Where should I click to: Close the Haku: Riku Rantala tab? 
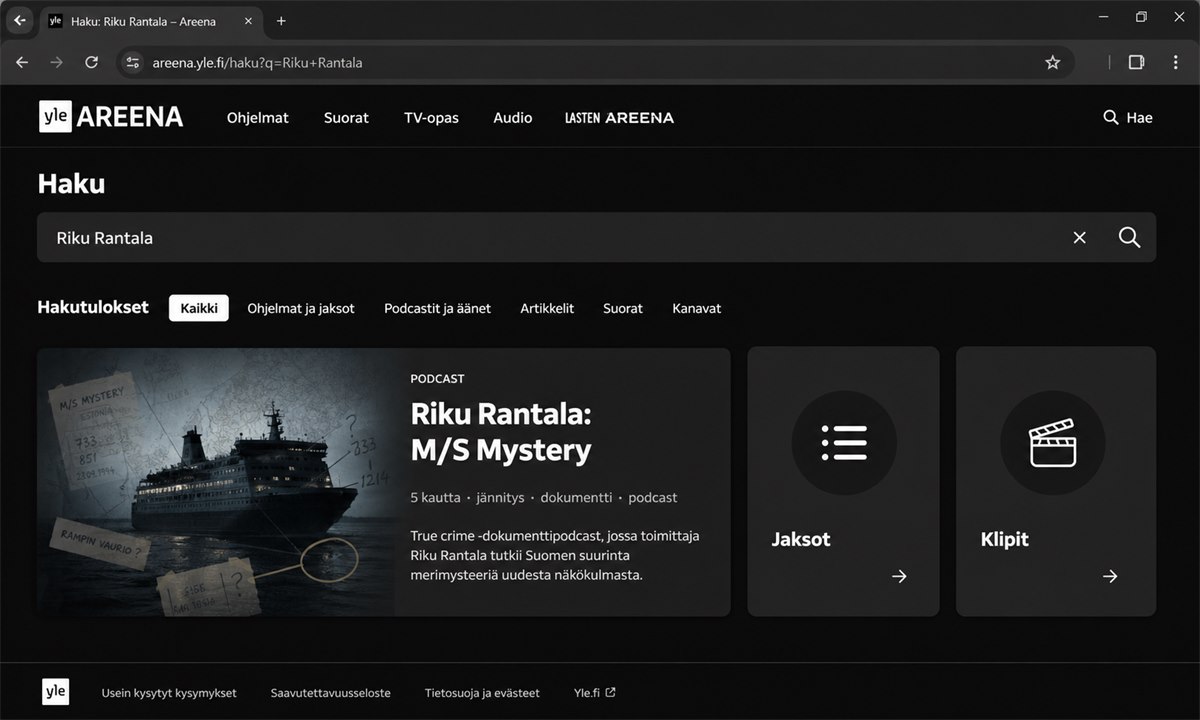click(x=249, y=21)
